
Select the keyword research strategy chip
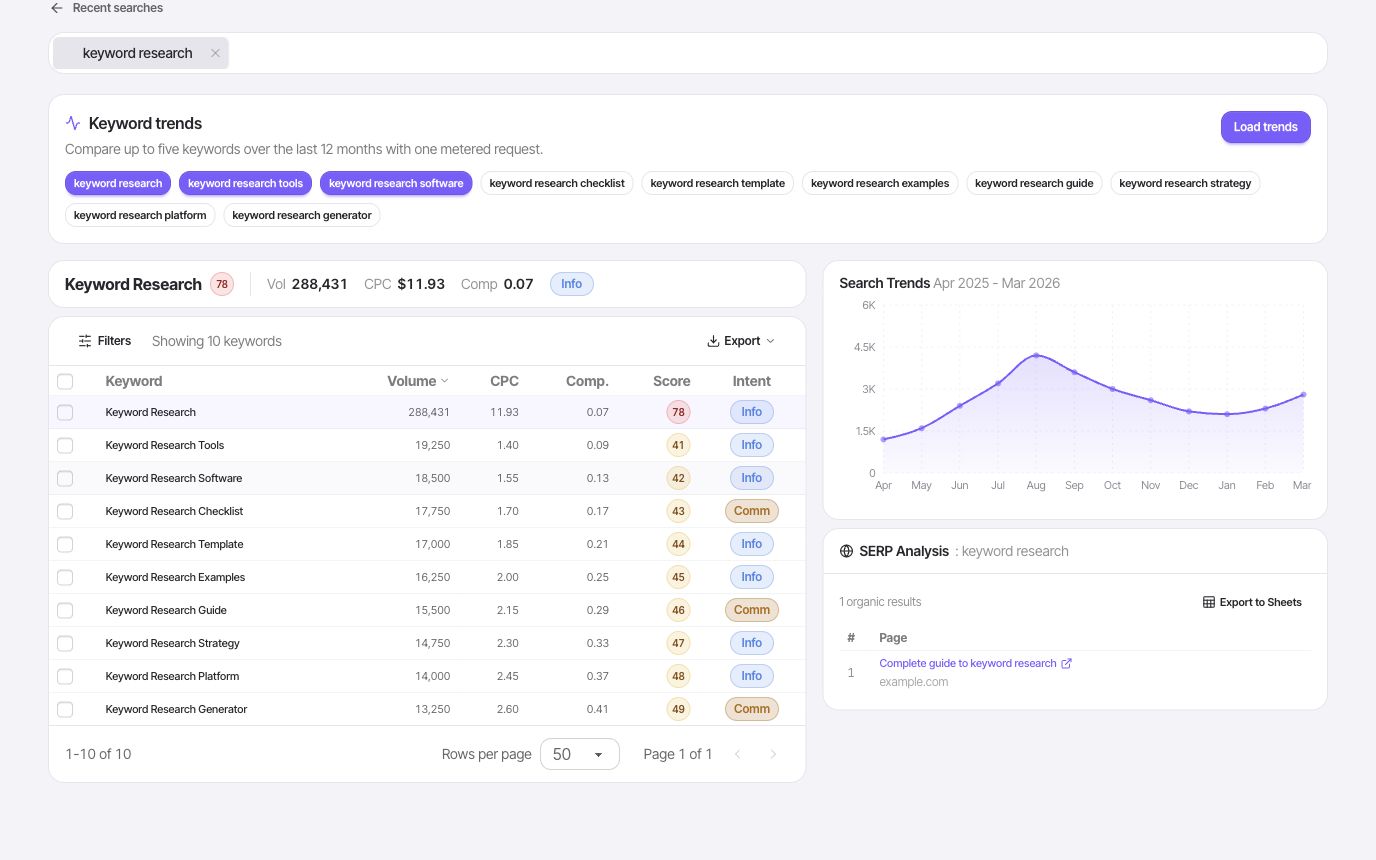(1185, 183)
